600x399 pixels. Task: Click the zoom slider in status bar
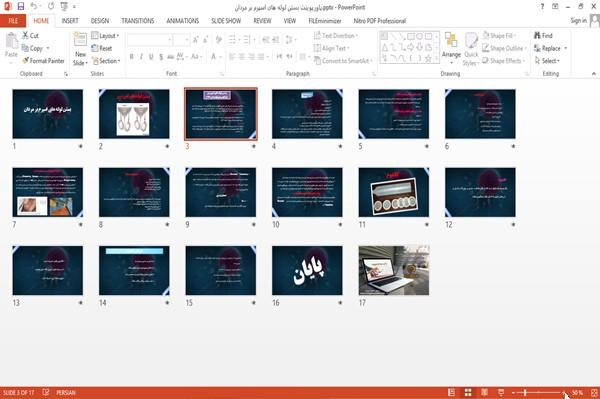coord(538,392)
